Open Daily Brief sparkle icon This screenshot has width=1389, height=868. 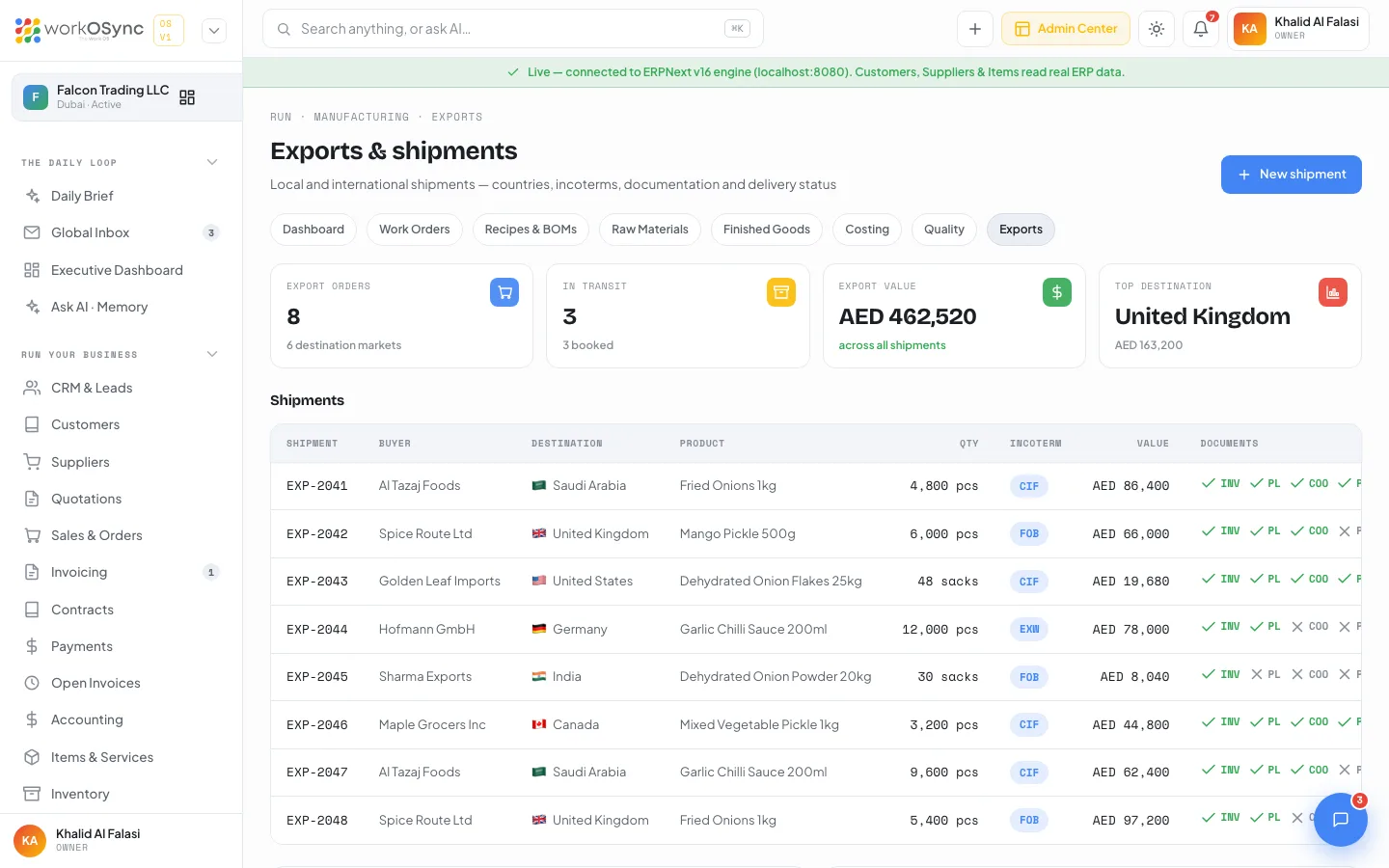[32, 196]
